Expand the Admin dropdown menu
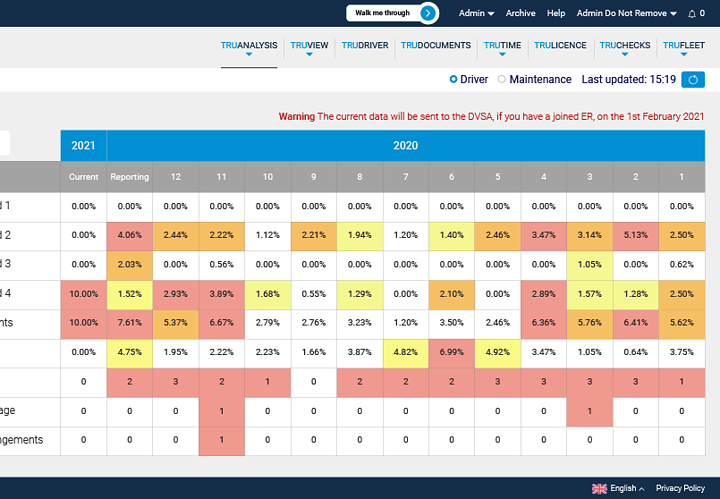The width and height of the screenshot is (720, 499). pos(476,13)
